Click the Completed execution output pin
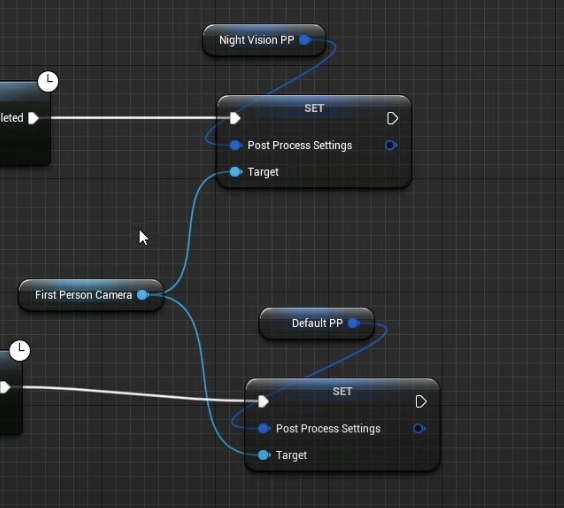This screenshot has width=564, height=508. (x=33, y=118)
